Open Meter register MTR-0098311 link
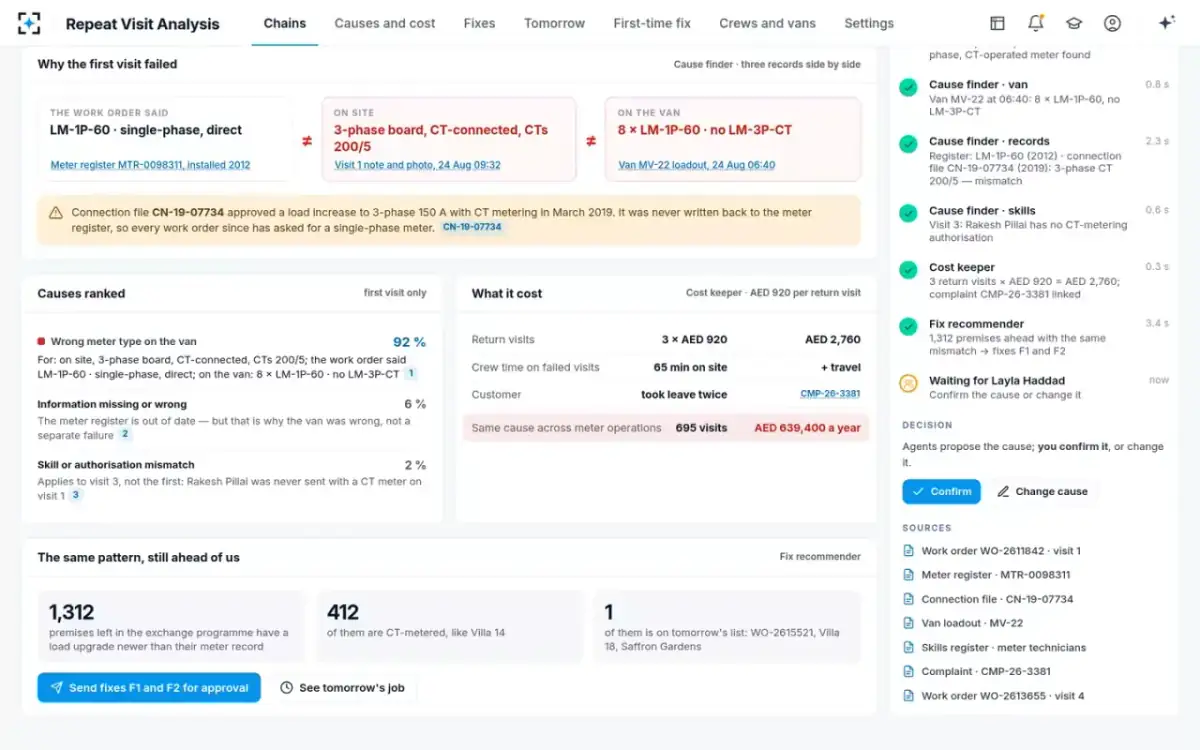This screenshot has width=1200, height=750. (150, 165)
